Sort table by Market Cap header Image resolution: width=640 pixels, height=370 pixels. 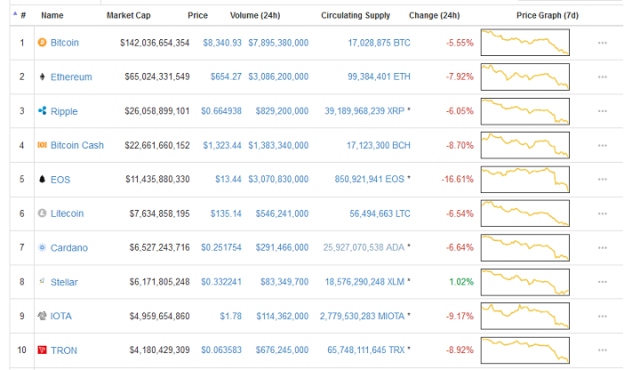[x=129, y=16]
